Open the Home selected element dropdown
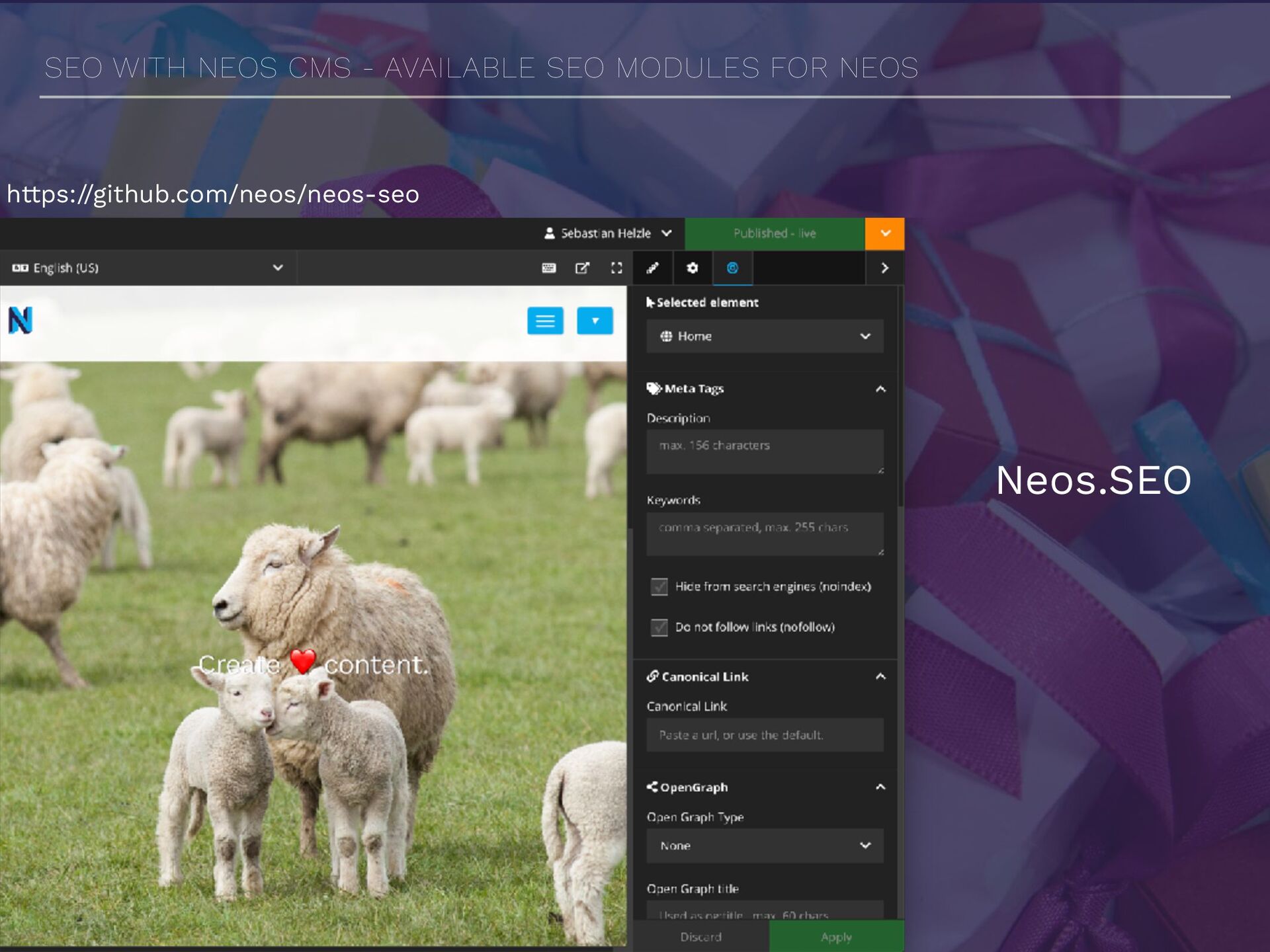 (765, 336)
